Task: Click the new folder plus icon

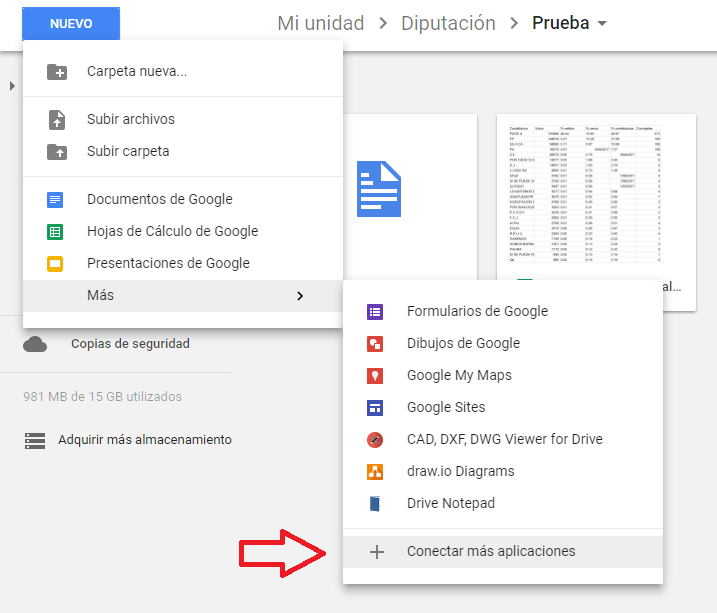Action: [x=57, y=72]
